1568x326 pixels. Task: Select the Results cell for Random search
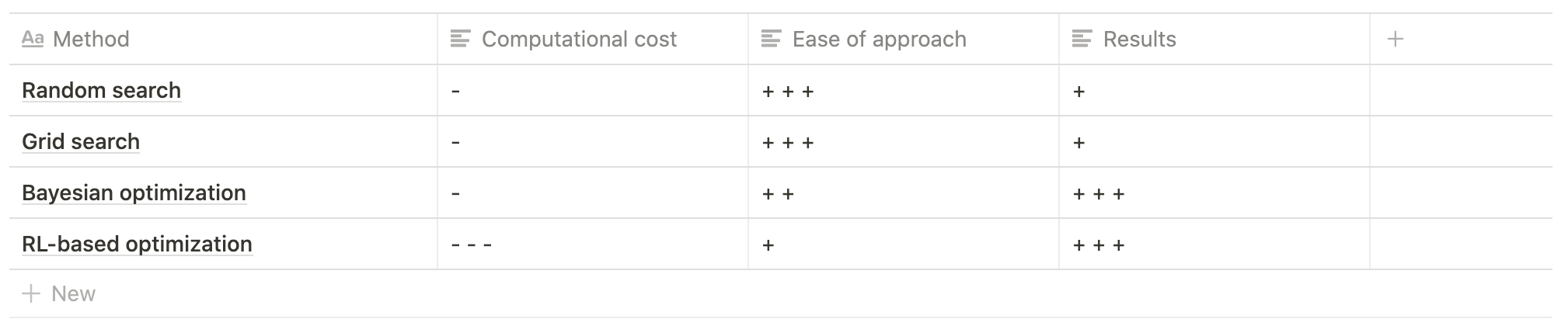click(1214, 91)
